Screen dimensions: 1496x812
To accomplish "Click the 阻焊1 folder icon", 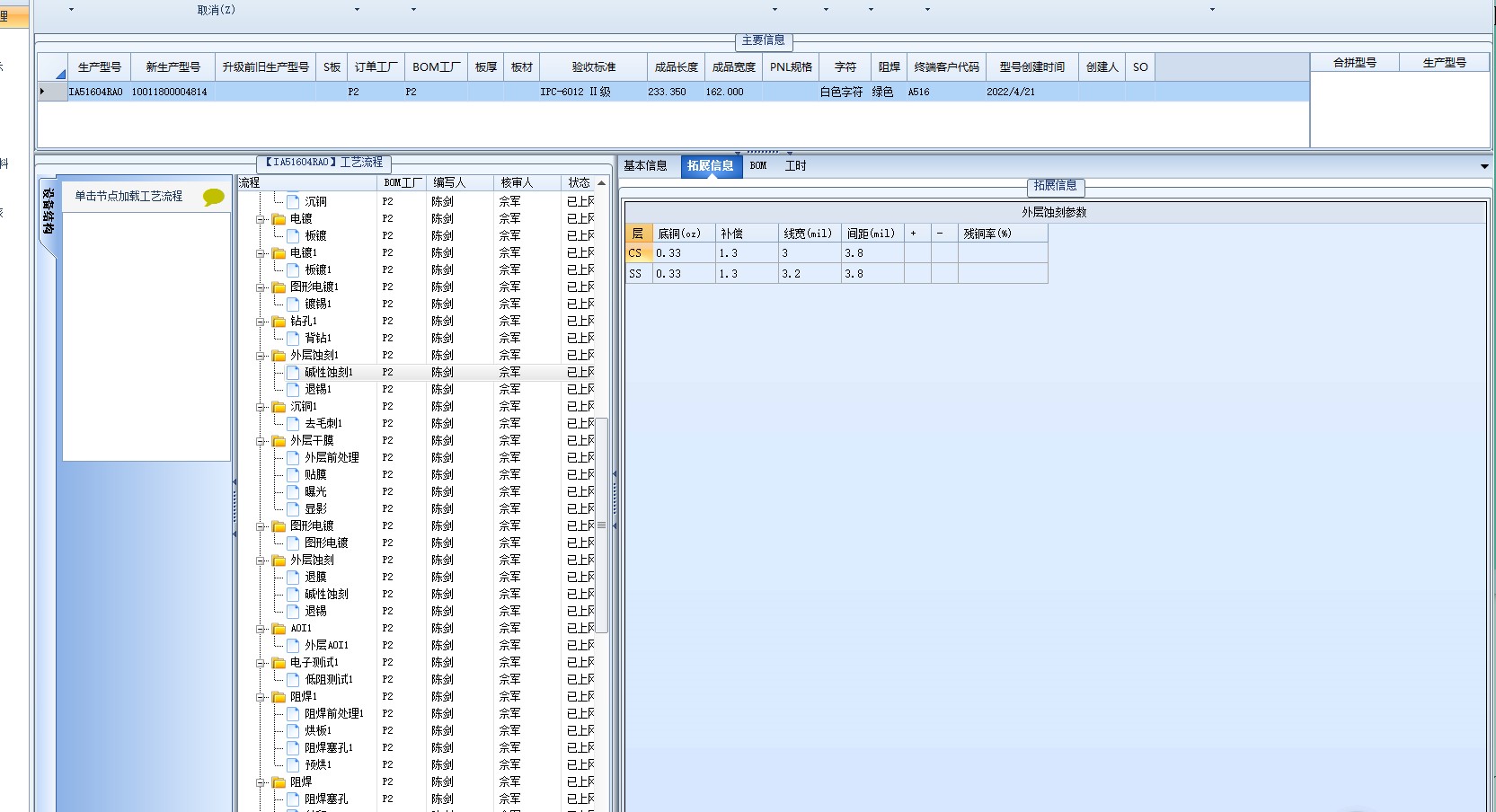I will pyautogui.click(x=279, y=697).
